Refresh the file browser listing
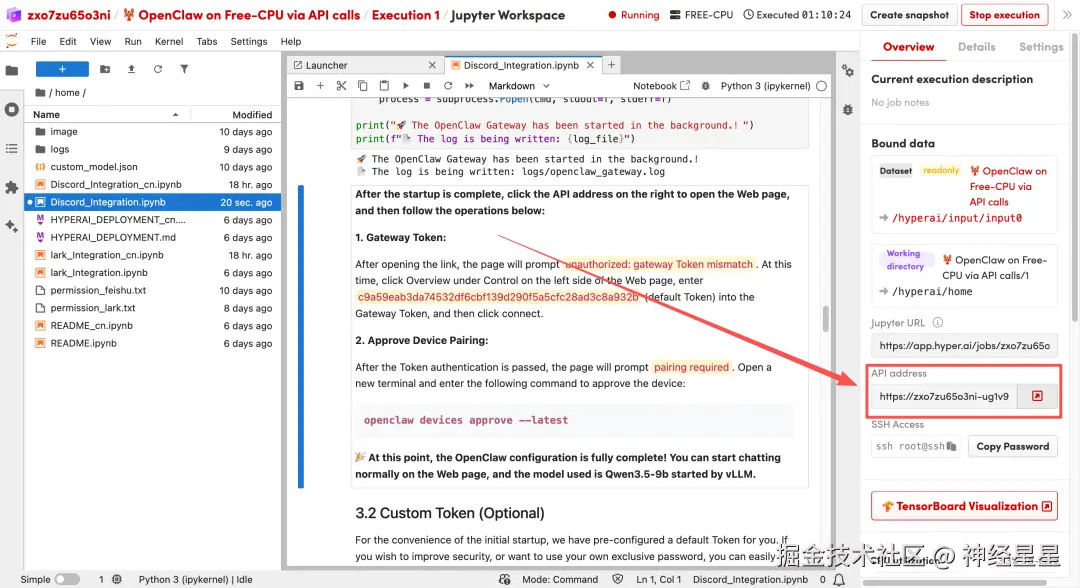Image resolution: width=1080 pixels, height=588 pixels. (x=158, y=70)
